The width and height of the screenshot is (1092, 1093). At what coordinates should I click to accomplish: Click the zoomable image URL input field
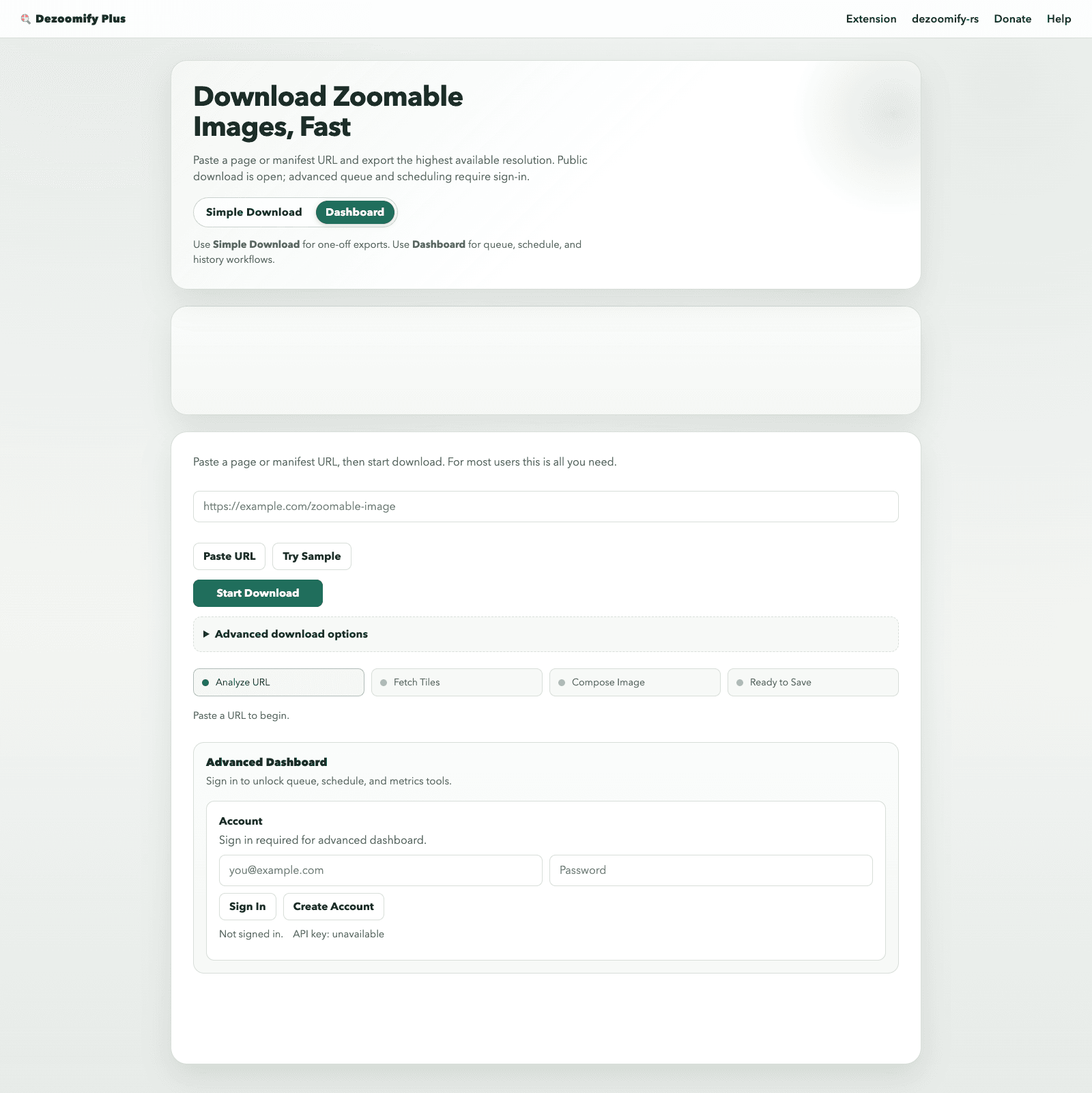(x=546, y=507)
